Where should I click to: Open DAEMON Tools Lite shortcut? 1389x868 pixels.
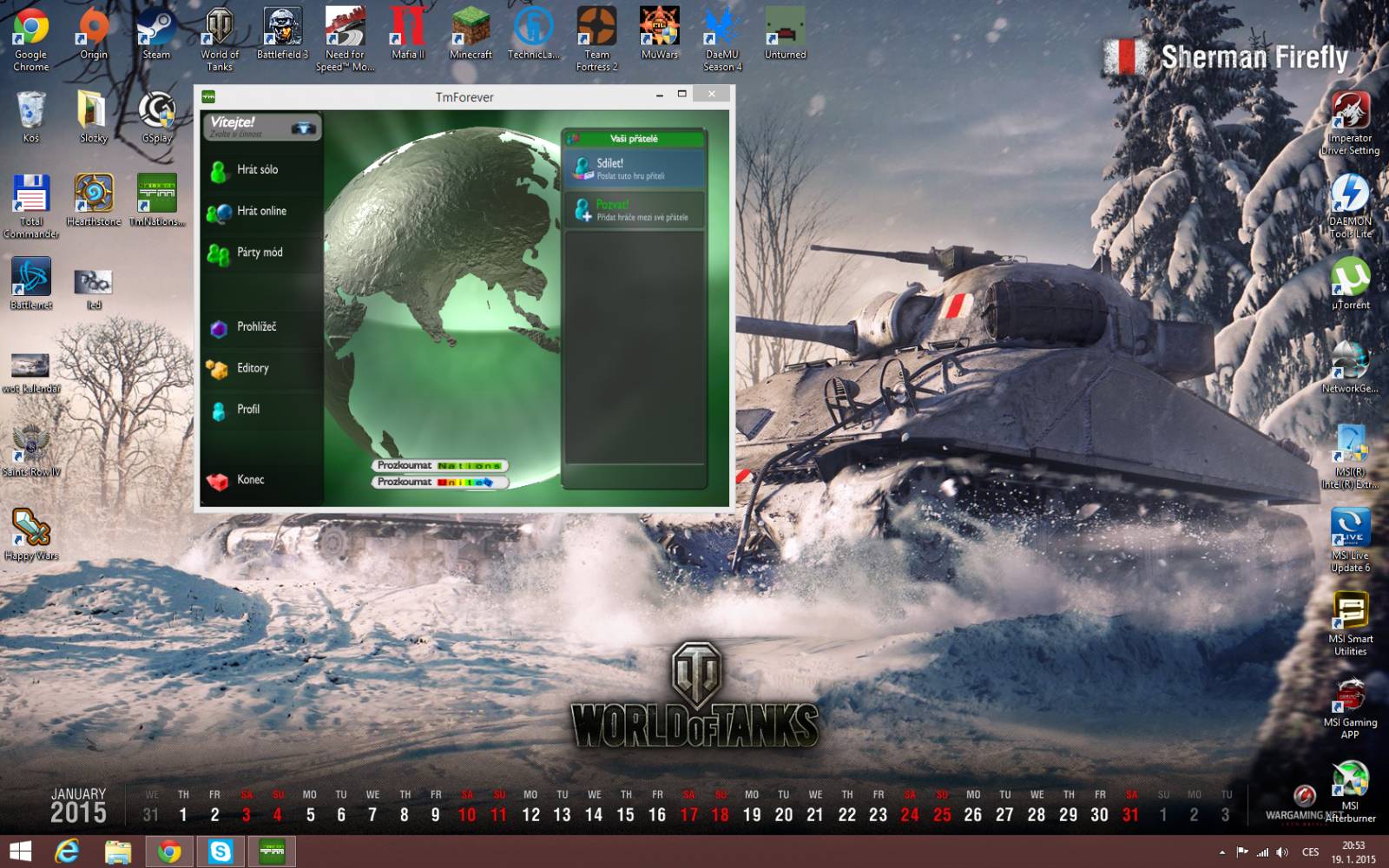1350,207
